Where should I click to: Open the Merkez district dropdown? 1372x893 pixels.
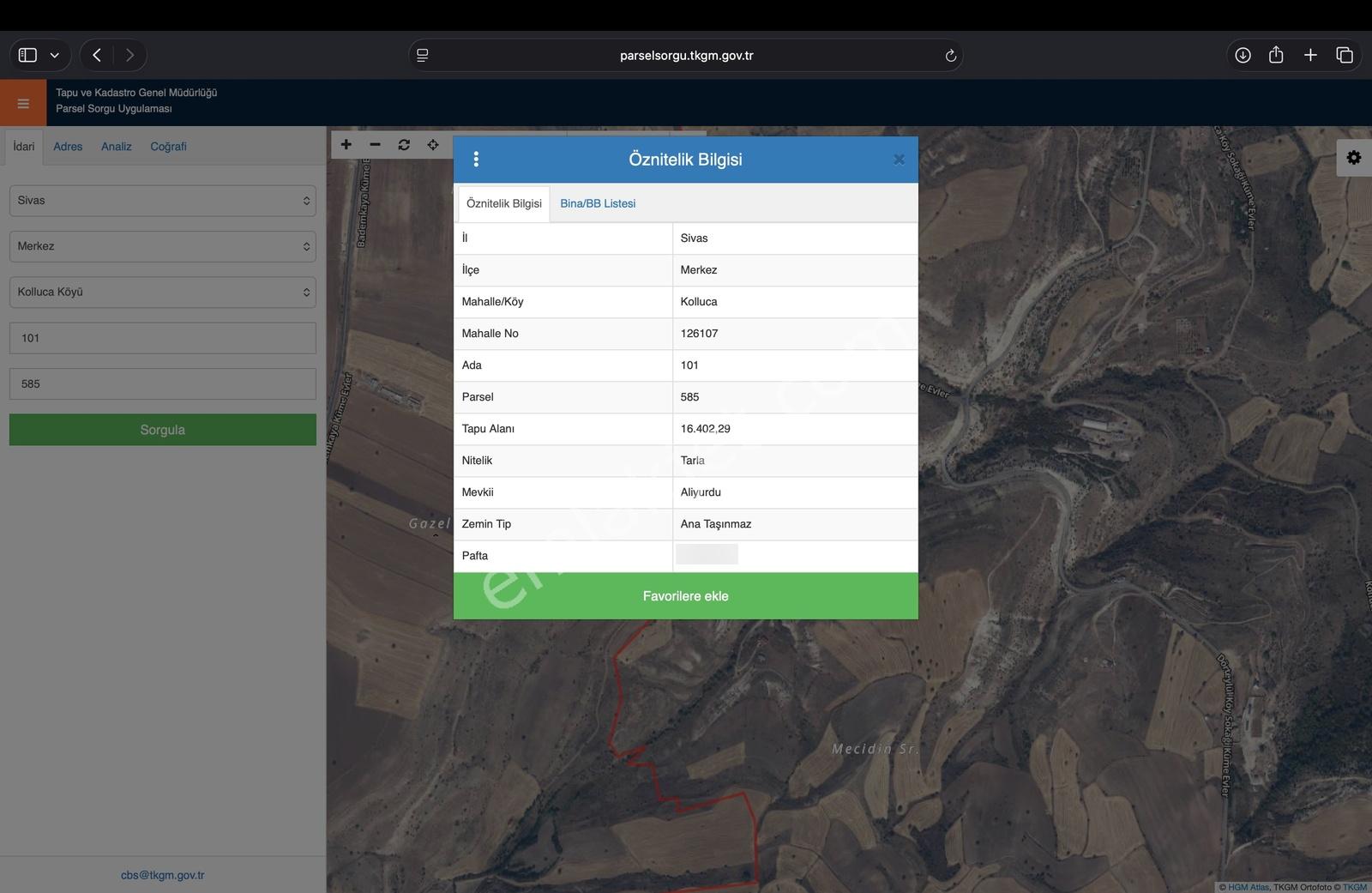(x=163, y=246)
